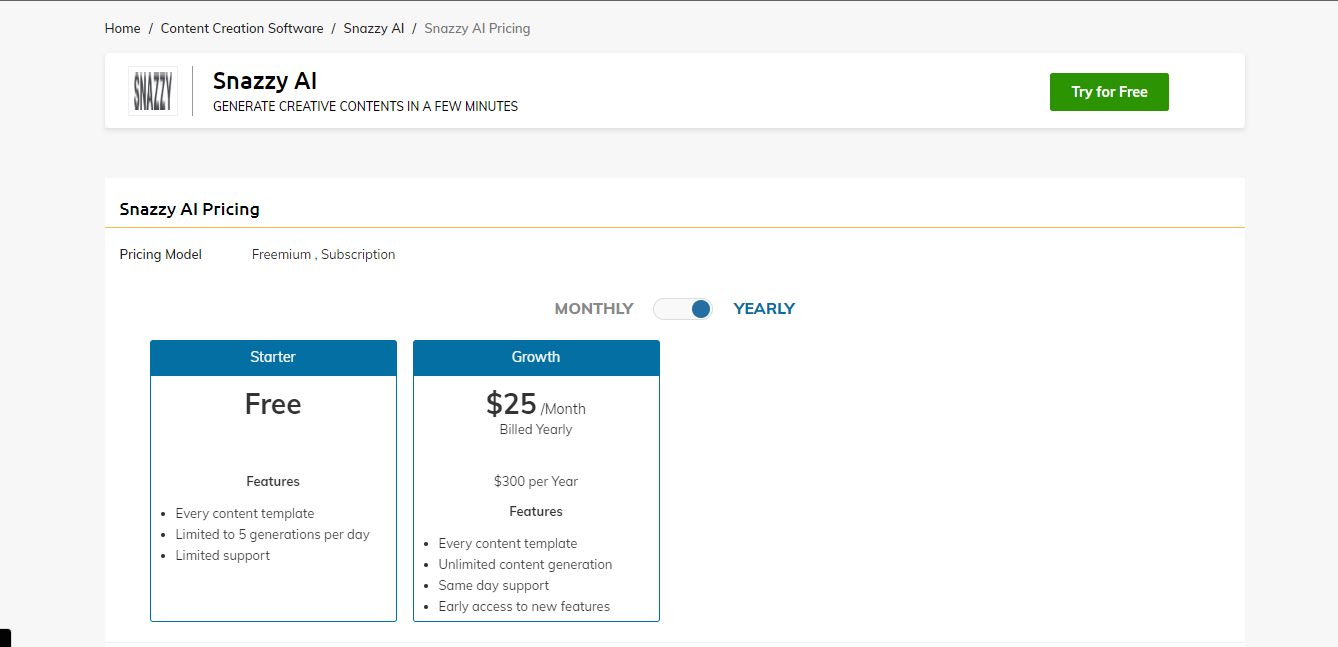1338x647 pixels.
Task: Click 'Unlimited content generation' feature
Action: point(525,565)
